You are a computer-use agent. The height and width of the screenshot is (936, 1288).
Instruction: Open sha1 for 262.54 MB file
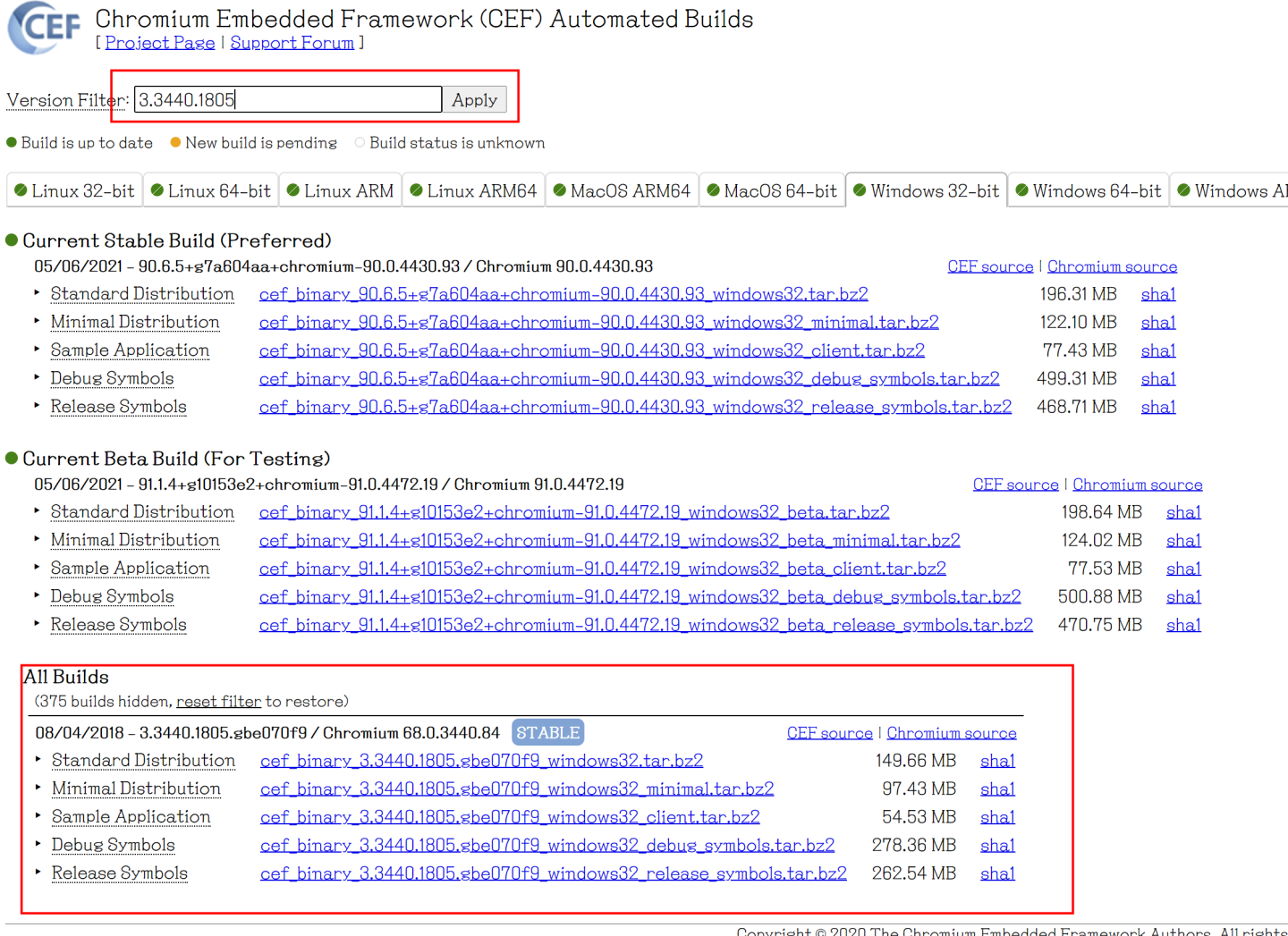pos(997,873)
